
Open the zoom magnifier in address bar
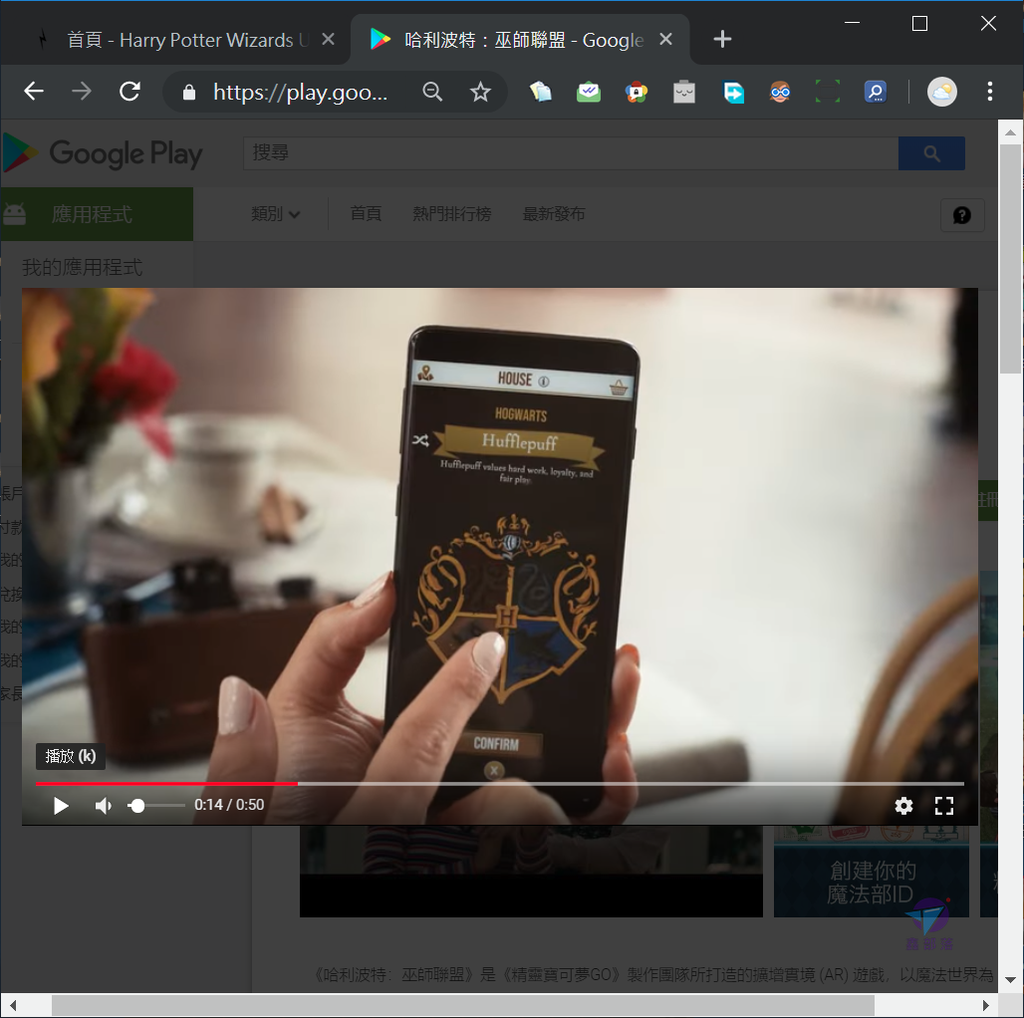(432, 91)
